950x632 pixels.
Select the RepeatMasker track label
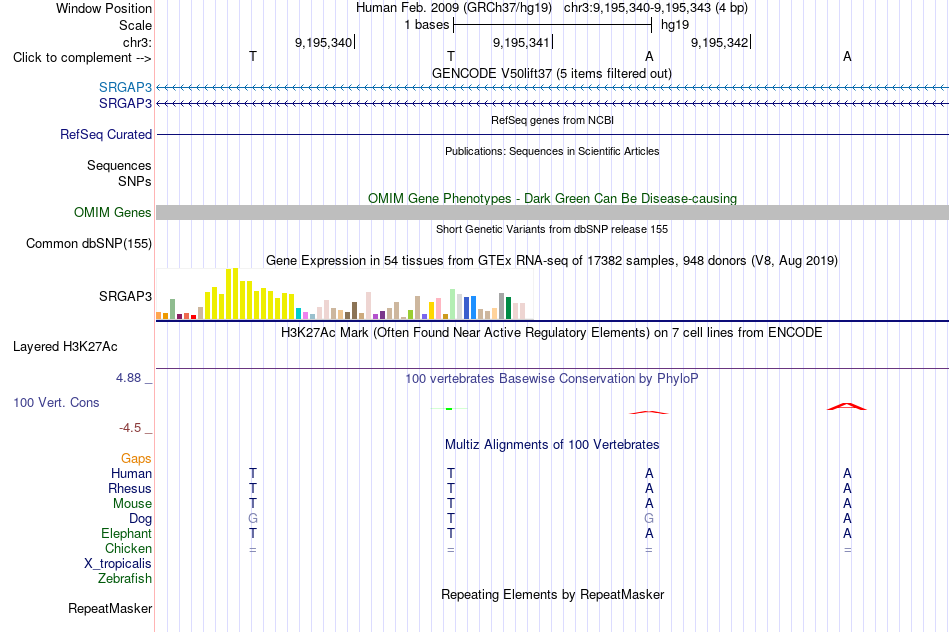110,608
